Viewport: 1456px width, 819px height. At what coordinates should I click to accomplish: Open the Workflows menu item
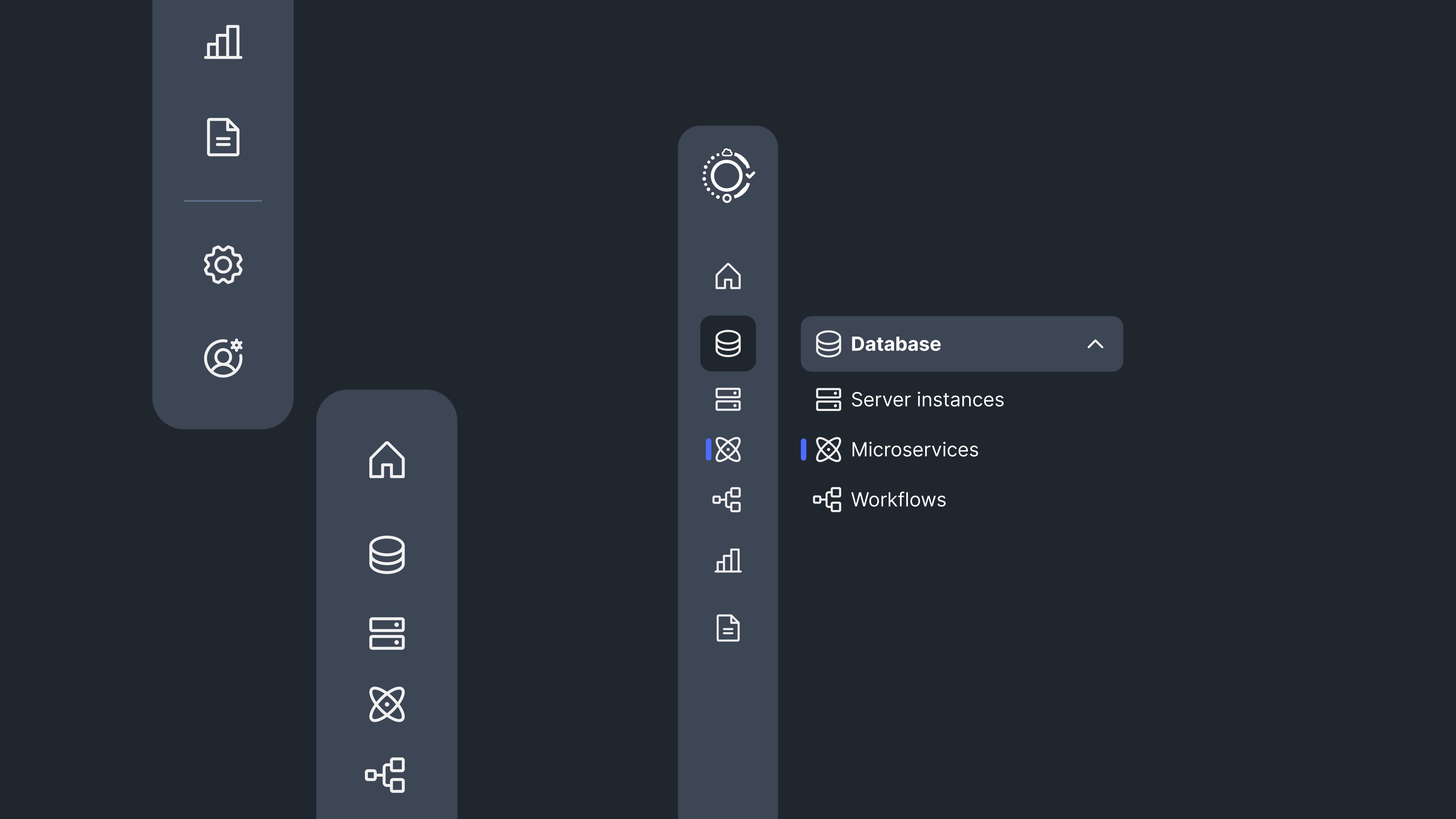coord(898,500)
